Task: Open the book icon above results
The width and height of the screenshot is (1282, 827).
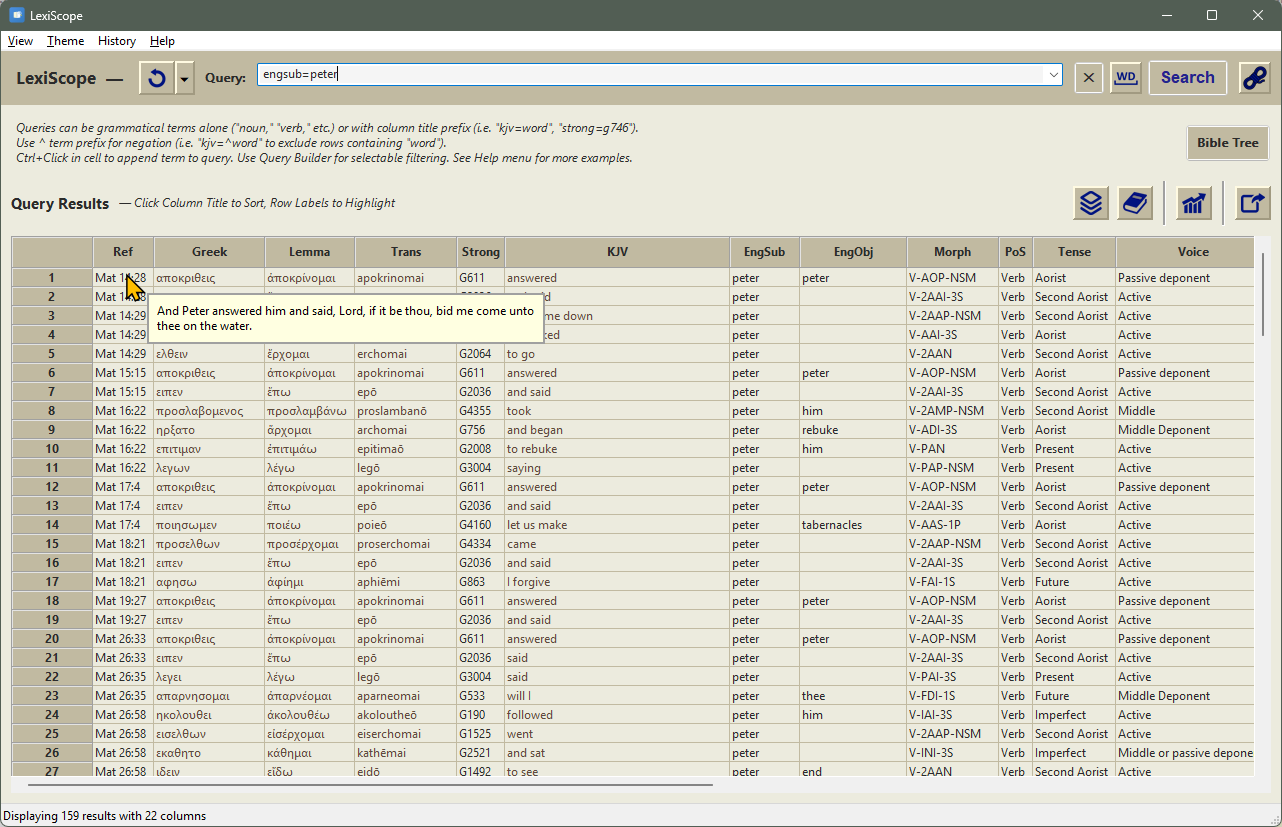Action: pos(1134,203)
